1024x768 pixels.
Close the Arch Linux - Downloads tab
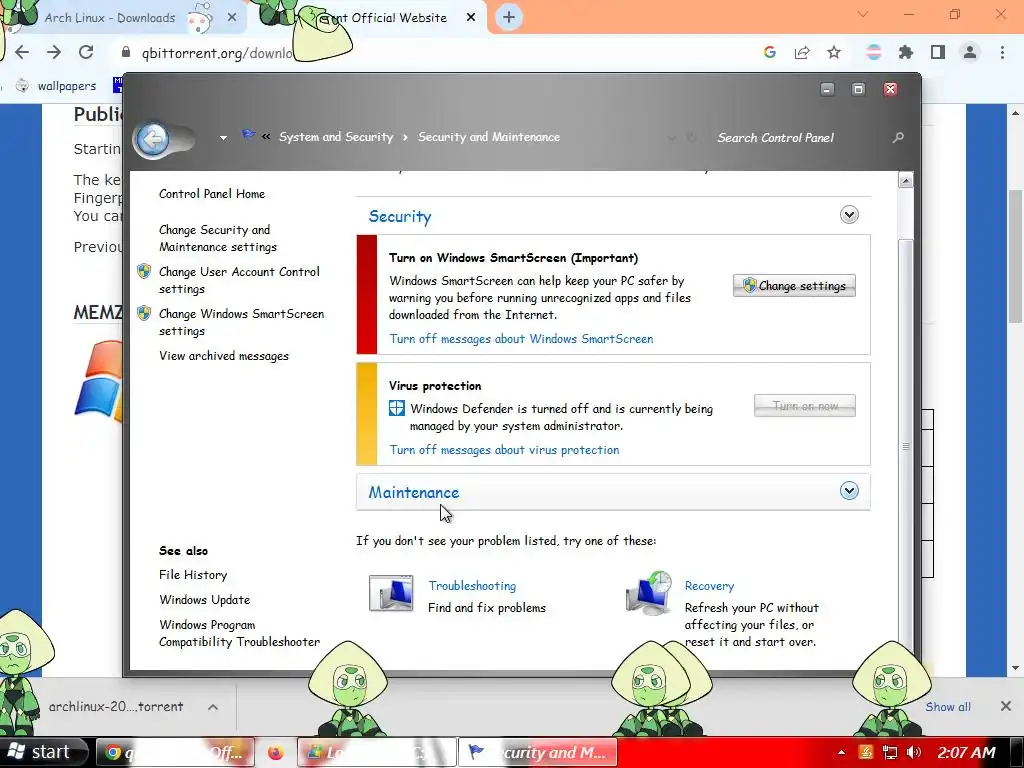pos(231,18)
